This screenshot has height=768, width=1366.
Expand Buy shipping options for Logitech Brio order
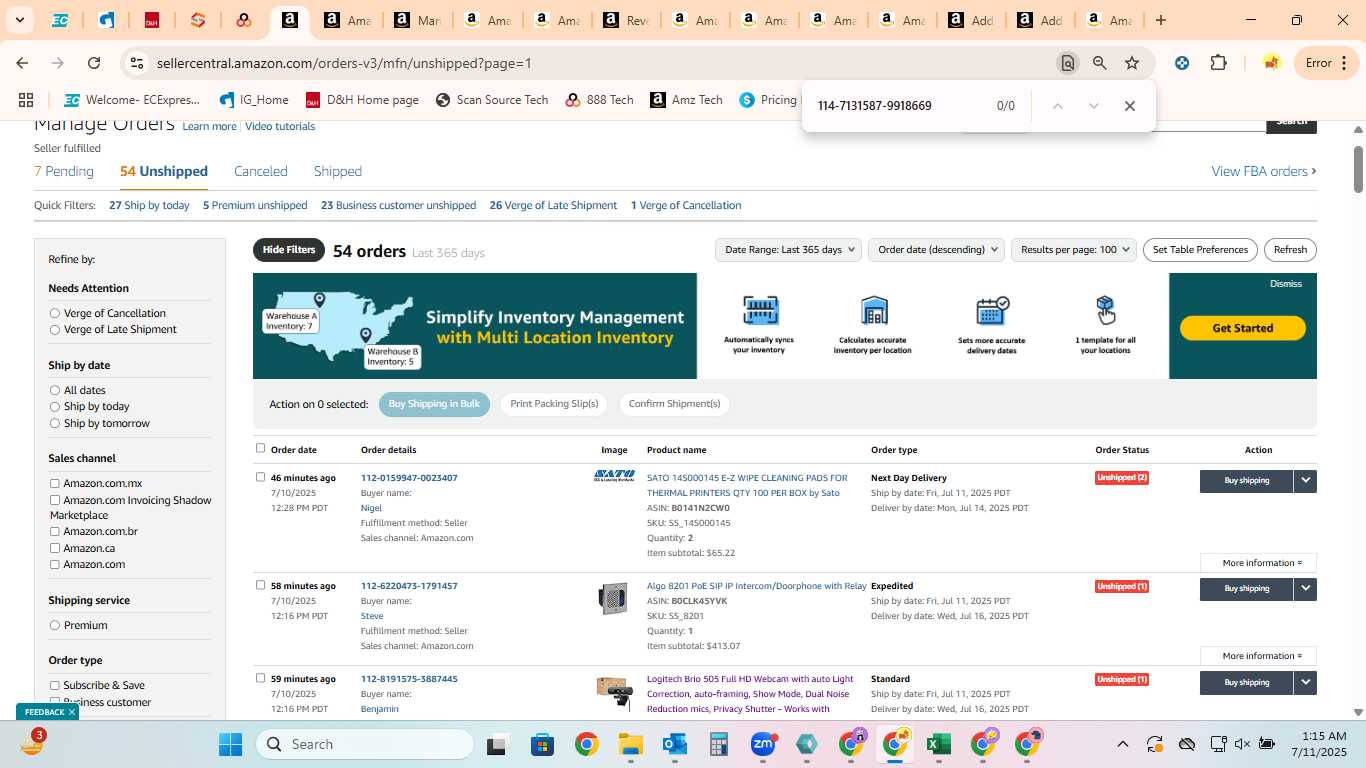[1305, 683]
